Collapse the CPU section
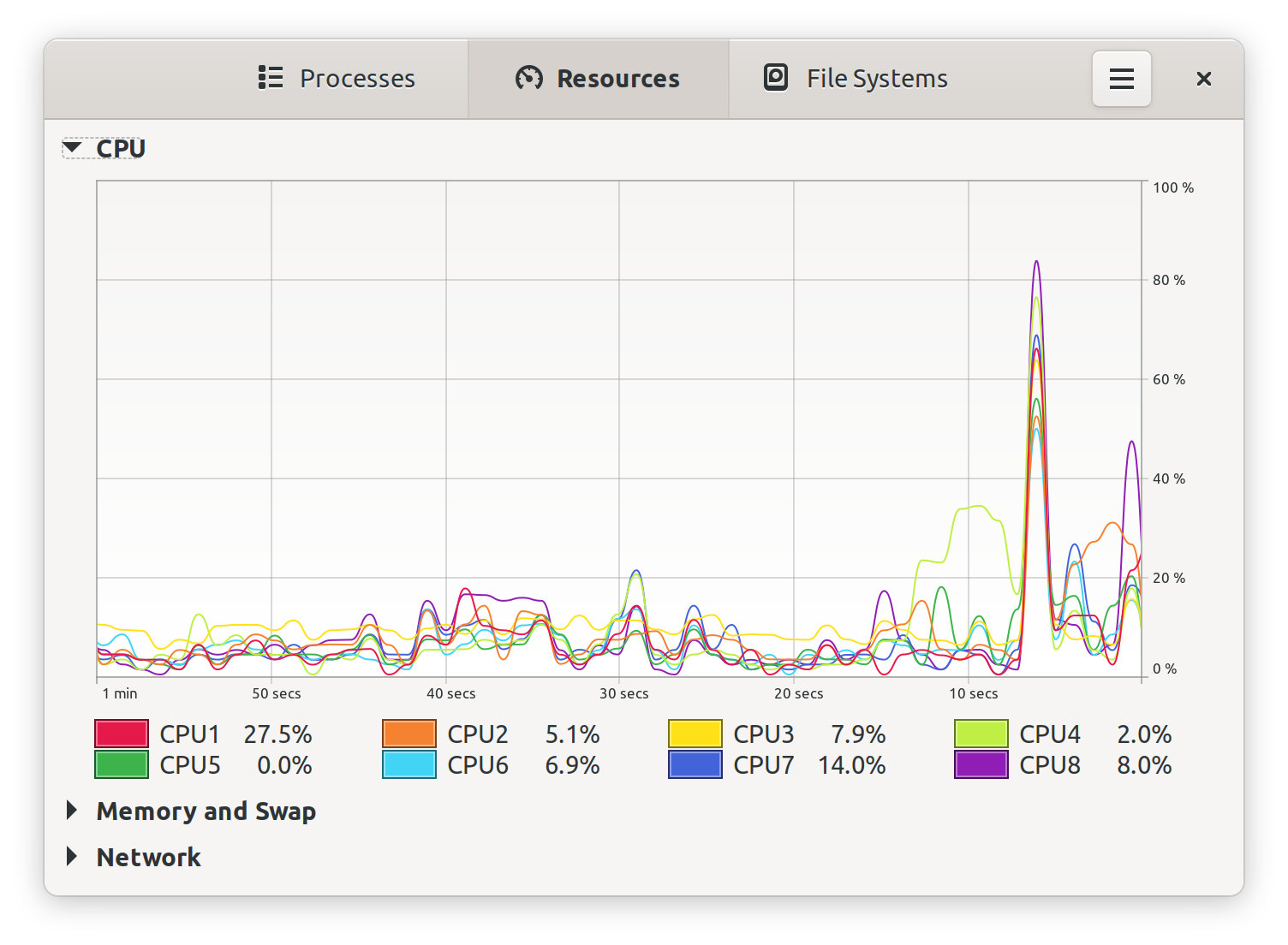This screenshot has height=945, width=1288. coord(73,148)
